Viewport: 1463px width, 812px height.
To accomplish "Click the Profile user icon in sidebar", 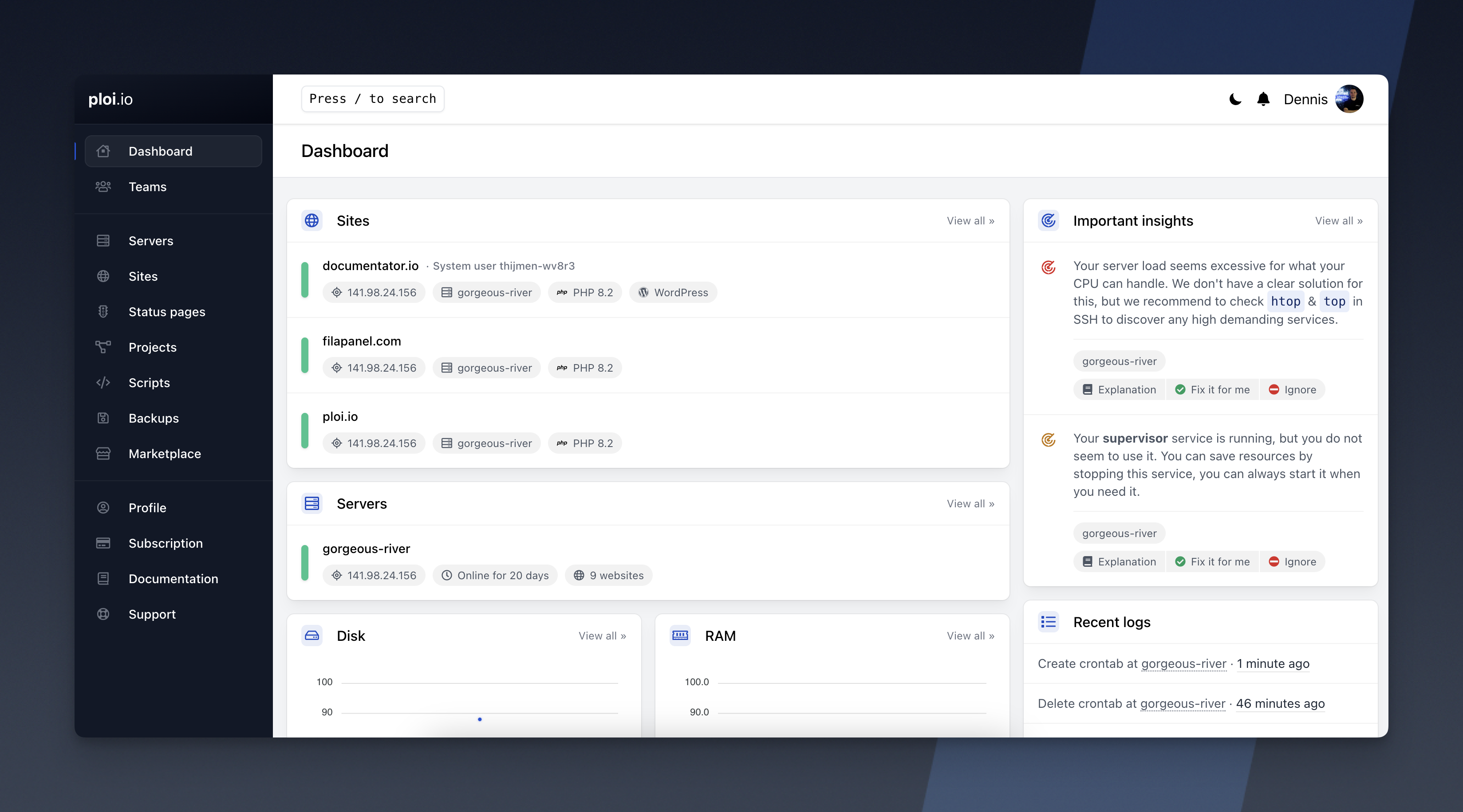I will point(103,507).
